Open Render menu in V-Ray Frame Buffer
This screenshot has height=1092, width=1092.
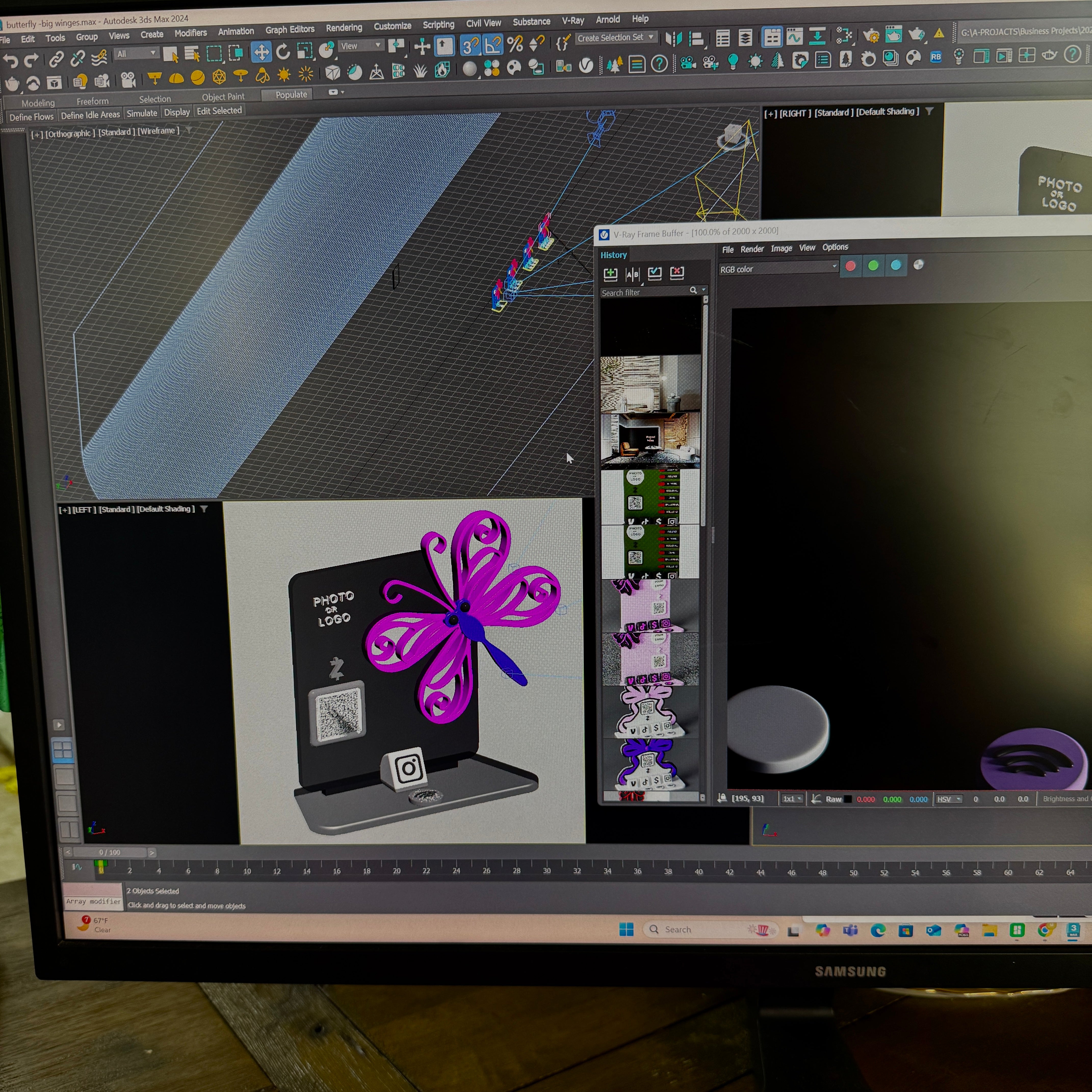pos(752,249)
